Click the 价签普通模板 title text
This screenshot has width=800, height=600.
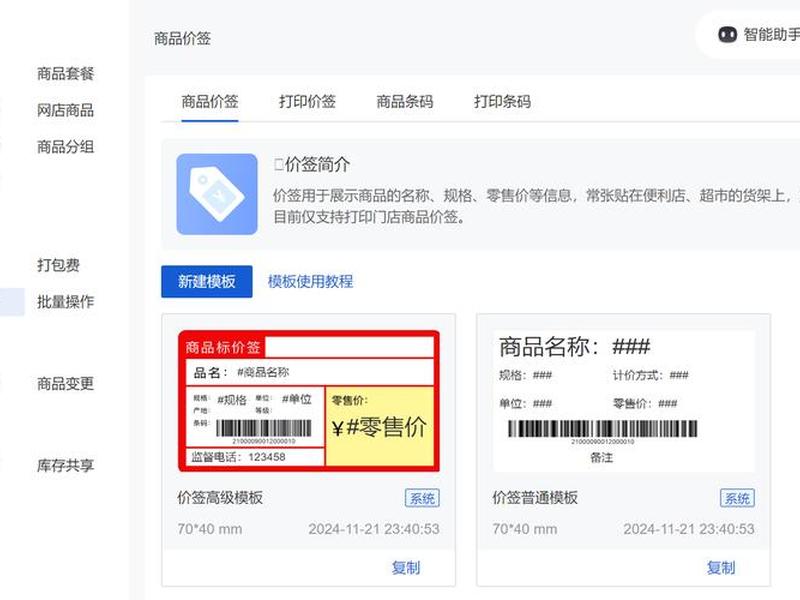point(535,497)
